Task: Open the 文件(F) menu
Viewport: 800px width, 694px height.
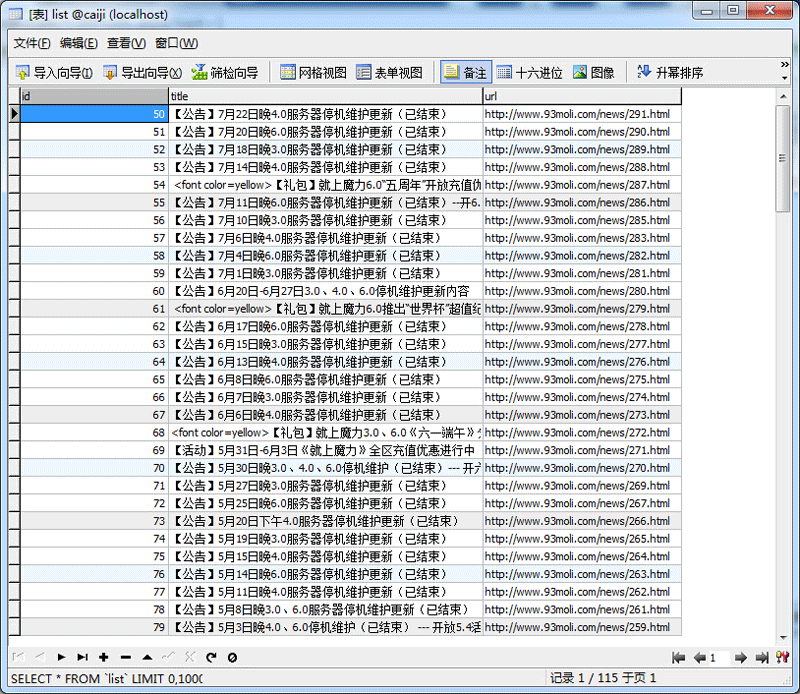Action: [31, 43]
